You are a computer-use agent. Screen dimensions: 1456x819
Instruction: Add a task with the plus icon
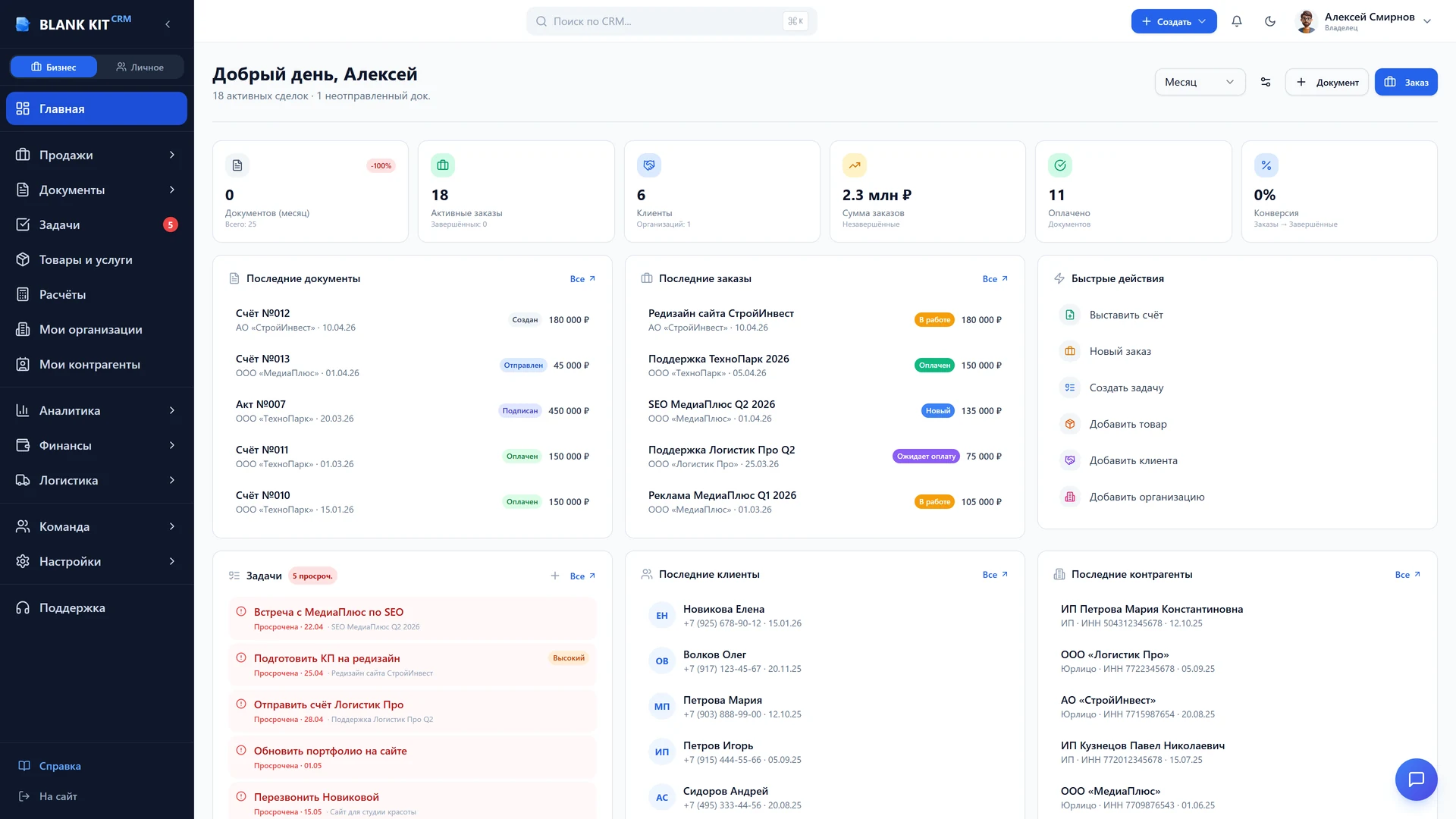[555, 576]
